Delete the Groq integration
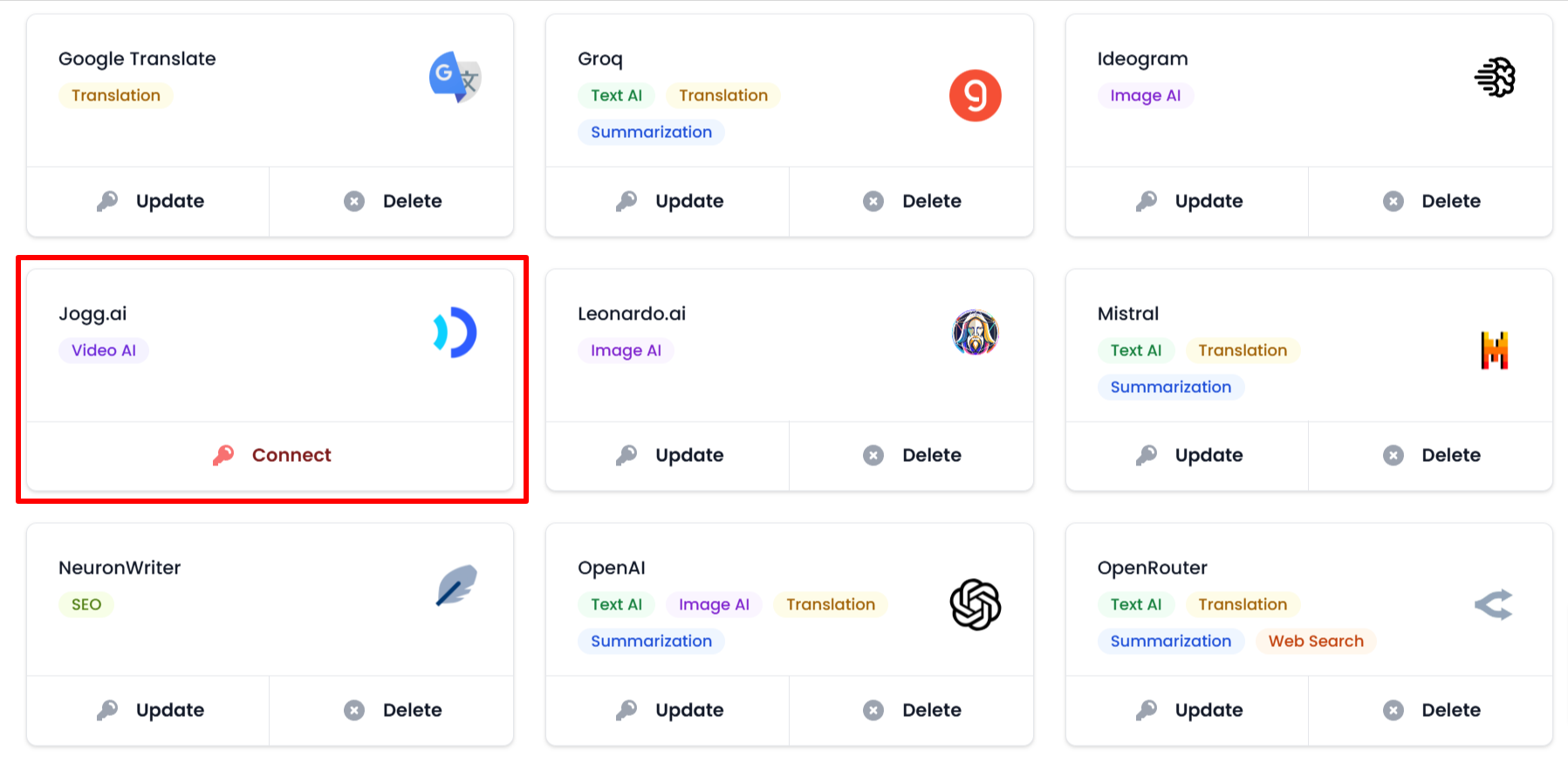Image resolution: width=1568 pixels, height=757 pixels. coord(912,201)
